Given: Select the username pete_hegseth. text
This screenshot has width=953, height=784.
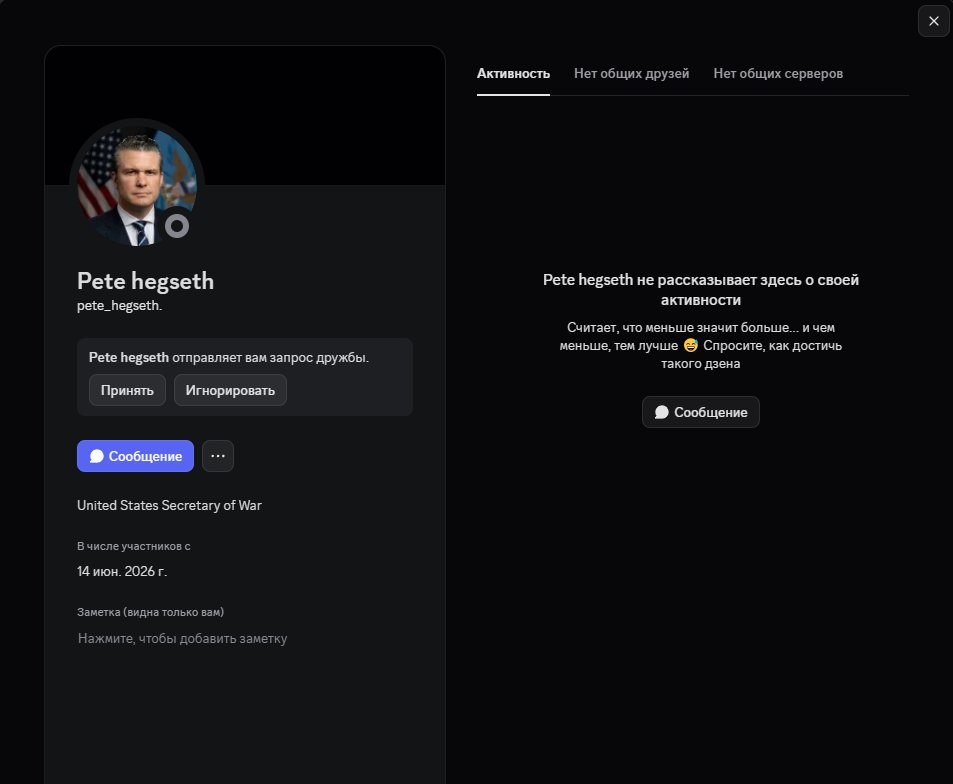Looking at the screenshot, I should click(119, 306).
